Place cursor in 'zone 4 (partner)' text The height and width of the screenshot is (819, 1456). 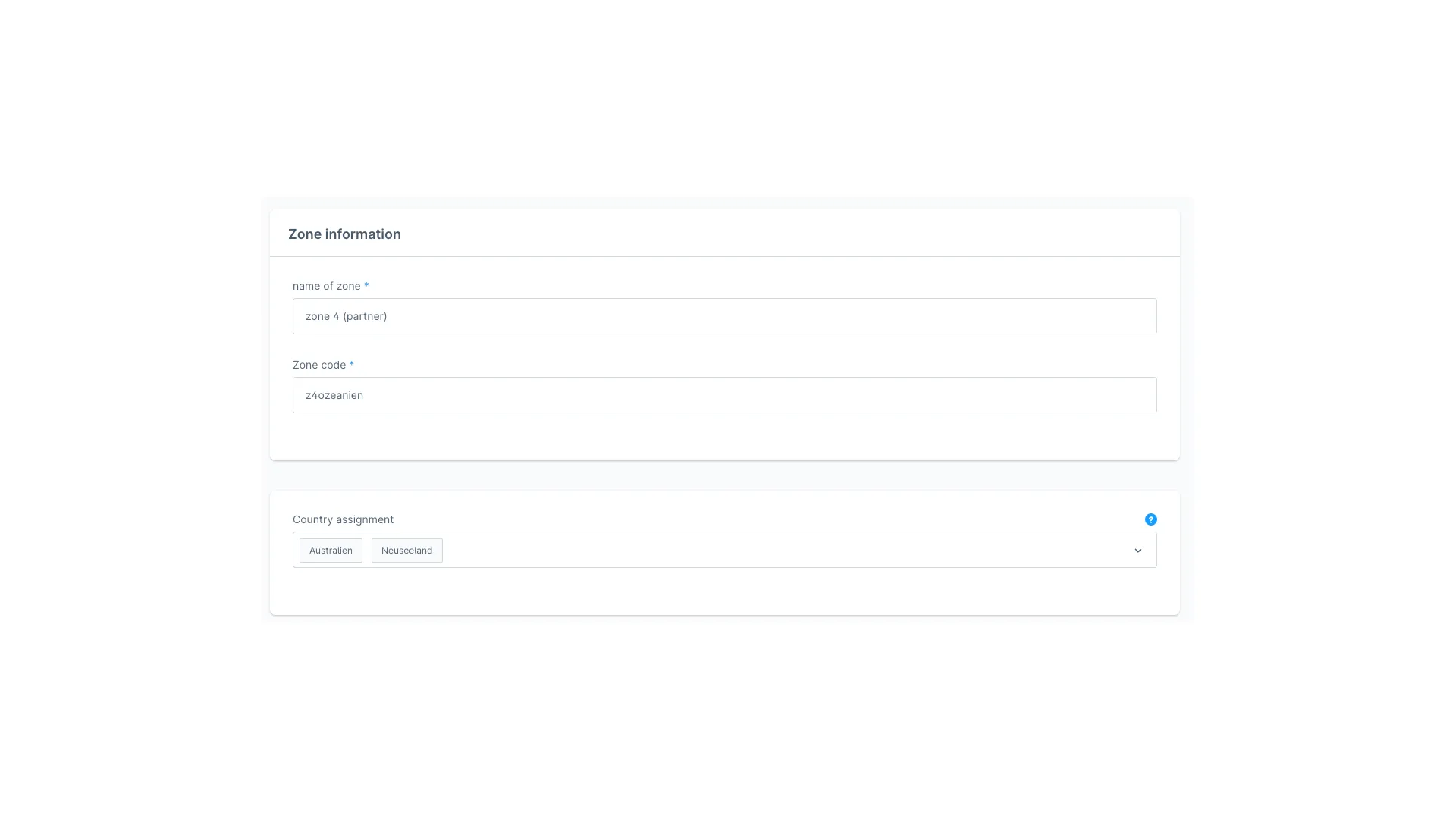pos(346,316)
